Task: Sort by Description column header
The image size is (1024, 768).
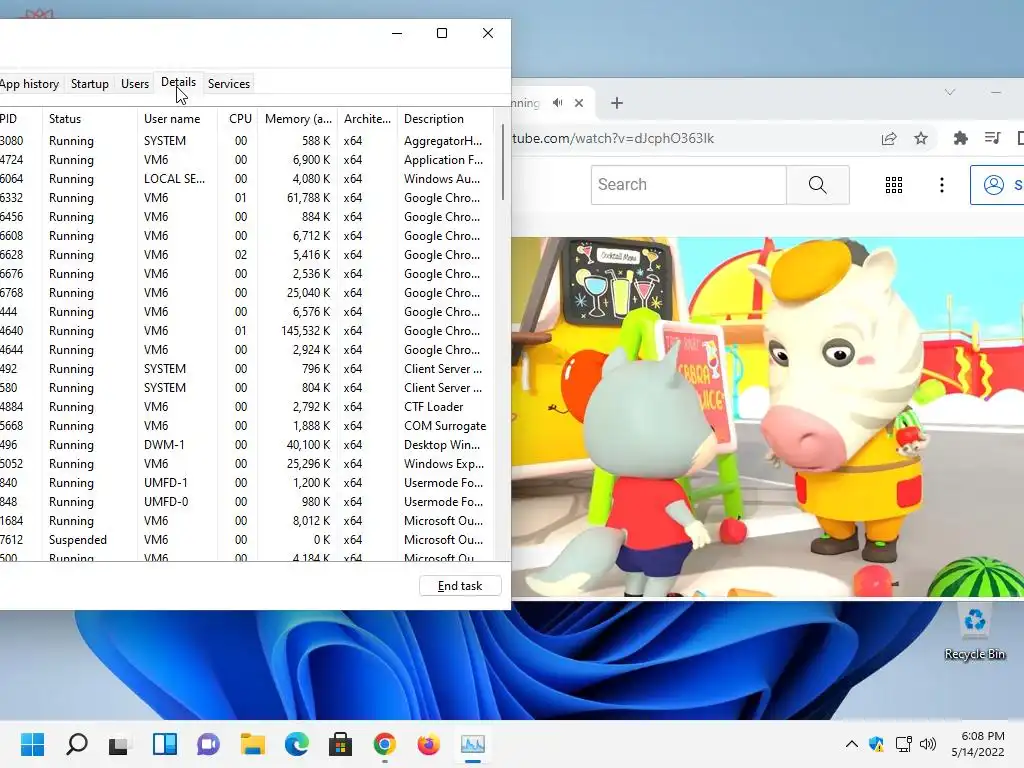Action: (x=445, y=119)
